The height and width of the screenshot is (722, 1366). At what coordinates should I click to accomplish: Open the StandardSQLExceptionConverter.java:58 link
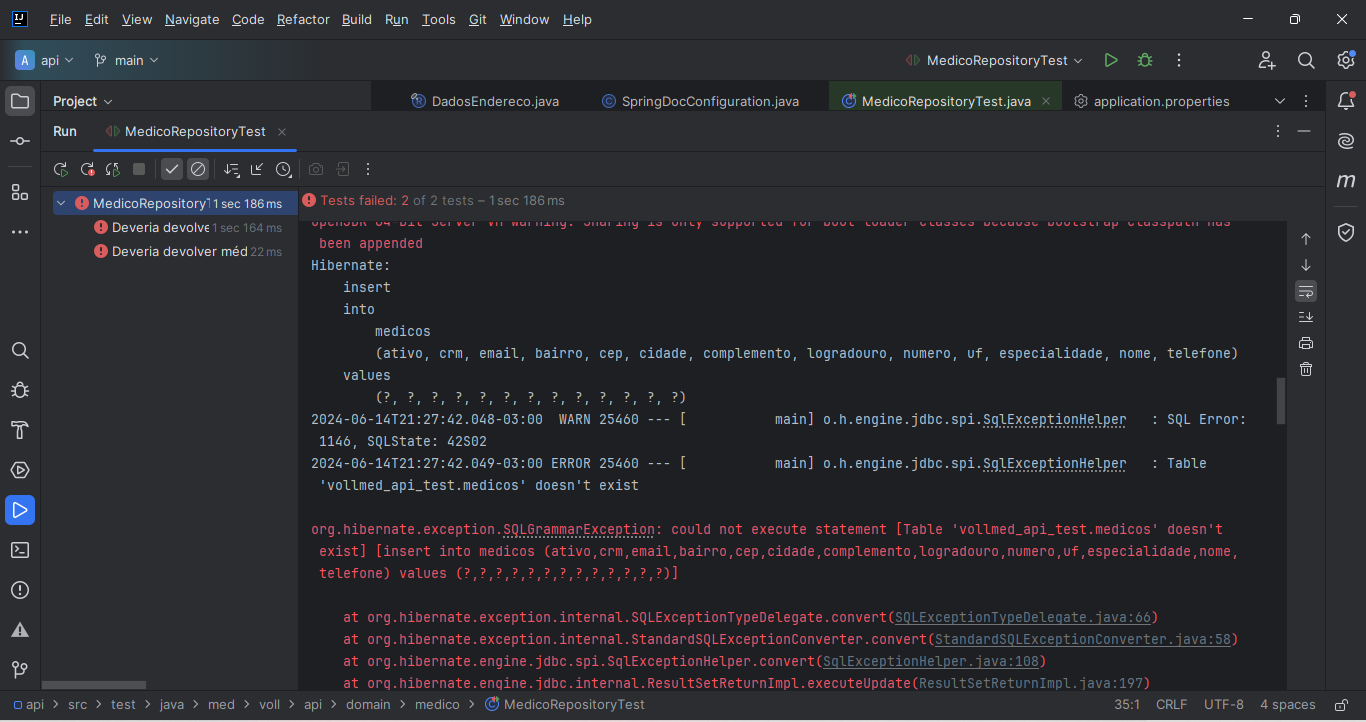click(1083, 639)
